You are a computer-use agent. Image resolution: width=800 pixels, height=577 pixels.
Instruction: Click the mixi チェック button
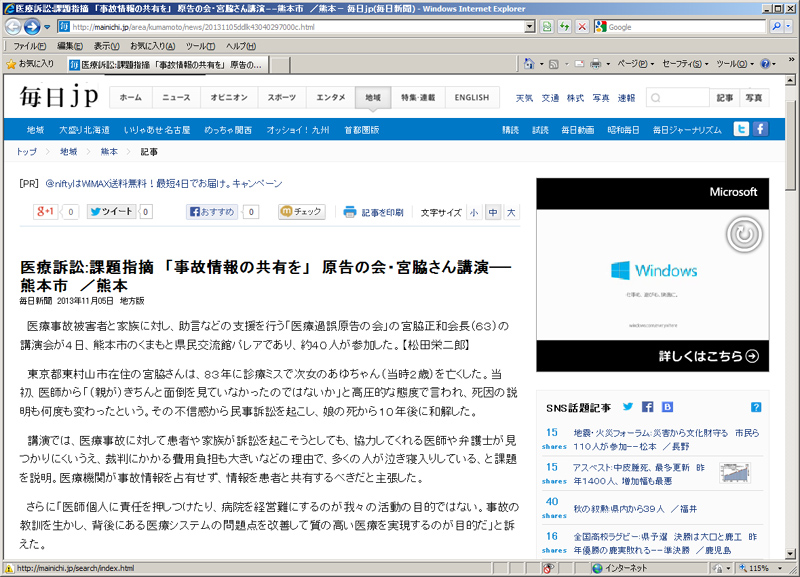pos(302,211)
